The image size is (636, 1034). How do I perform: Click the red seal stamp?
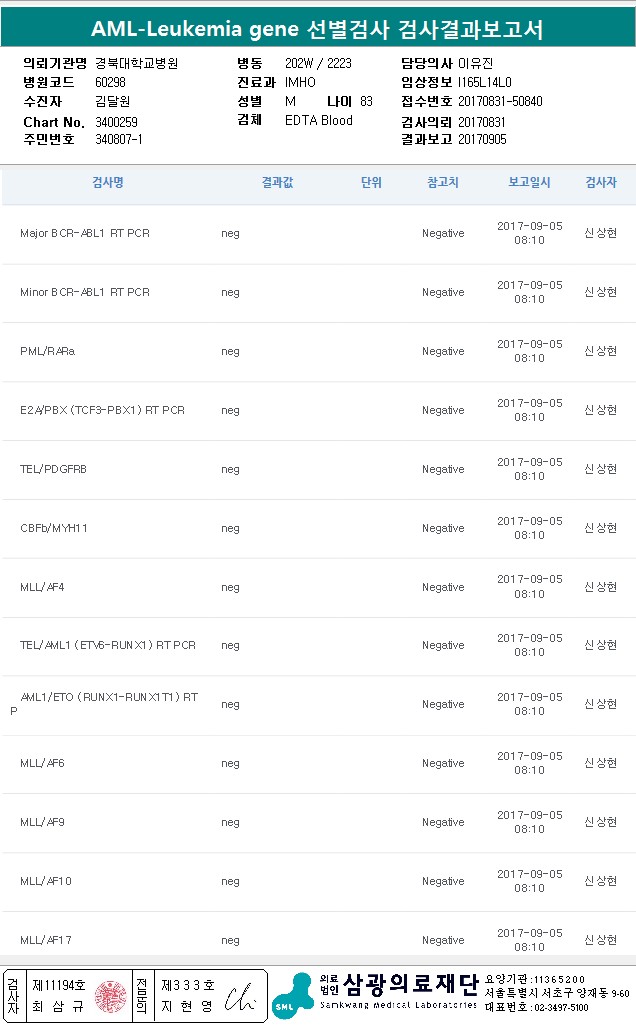[108, 996]
